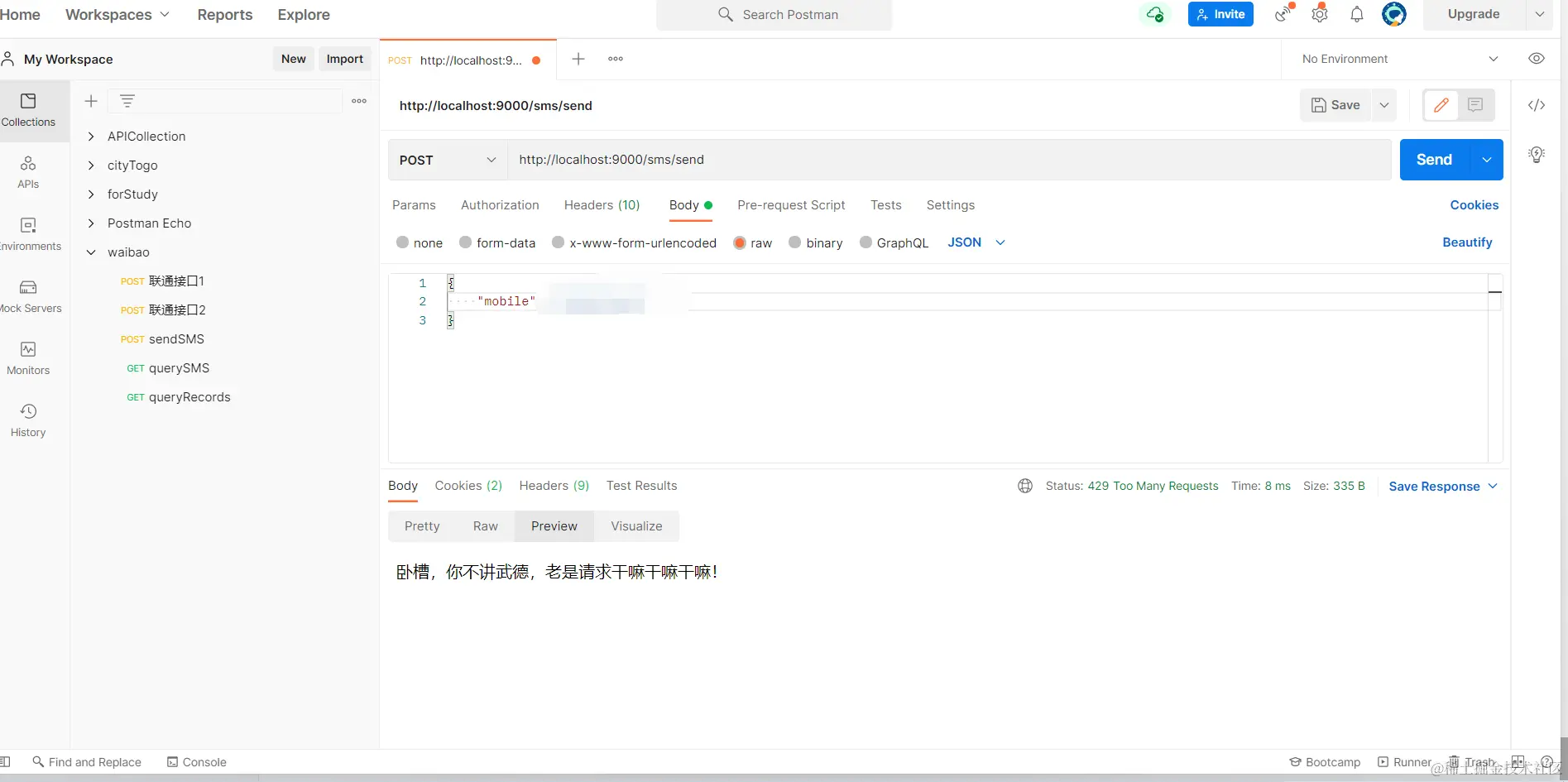Click the environment quick look eye icon

(x=1537, y=59)
